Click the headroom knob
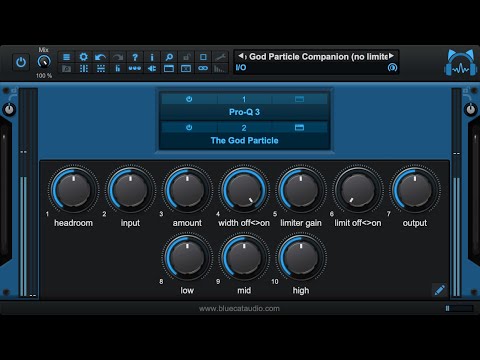The width and height of the screenshot is (480, 360). [73, 190]
